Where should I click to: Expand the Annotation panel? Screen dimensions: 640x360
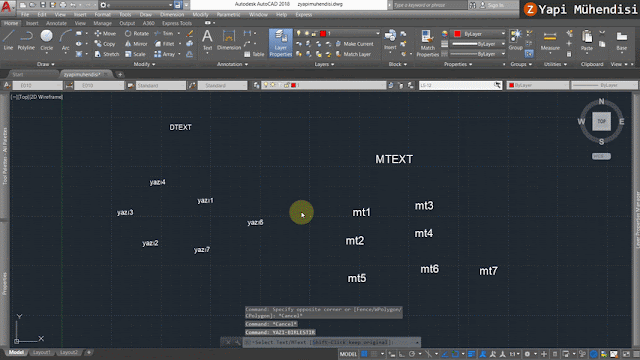pyautogui.click(x=232, y=64)
